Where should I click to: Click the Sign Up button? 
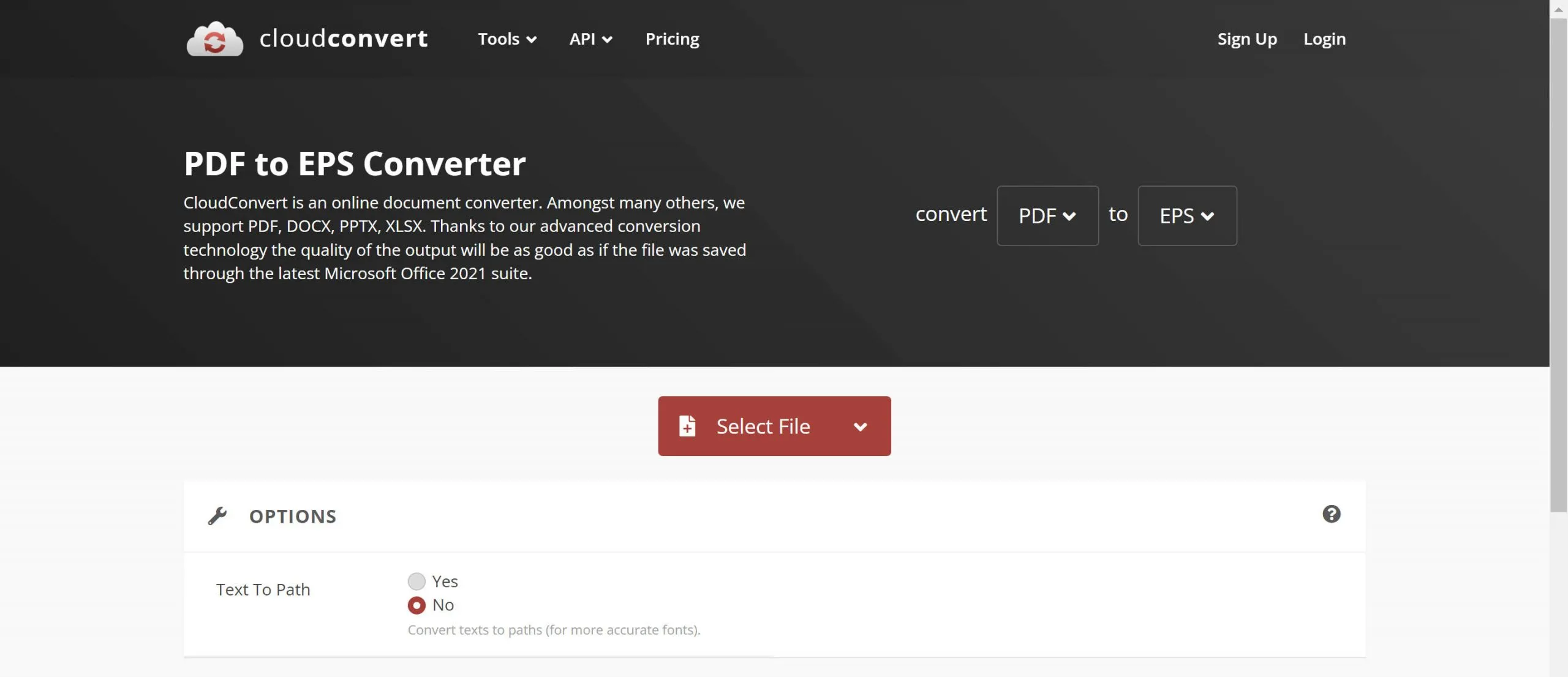point(1247,37)
